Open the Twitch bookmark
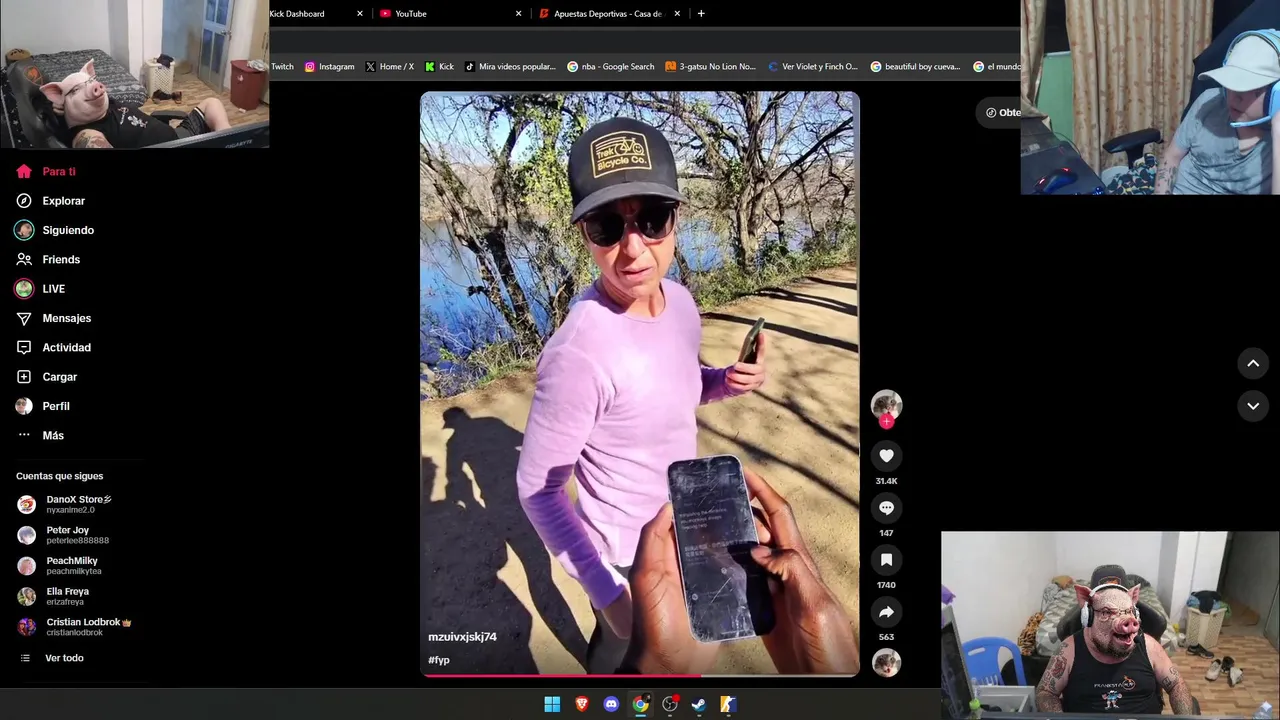The height and width of the screenshot is (720, 1280). pyautogui.click(x=282, y=67)
